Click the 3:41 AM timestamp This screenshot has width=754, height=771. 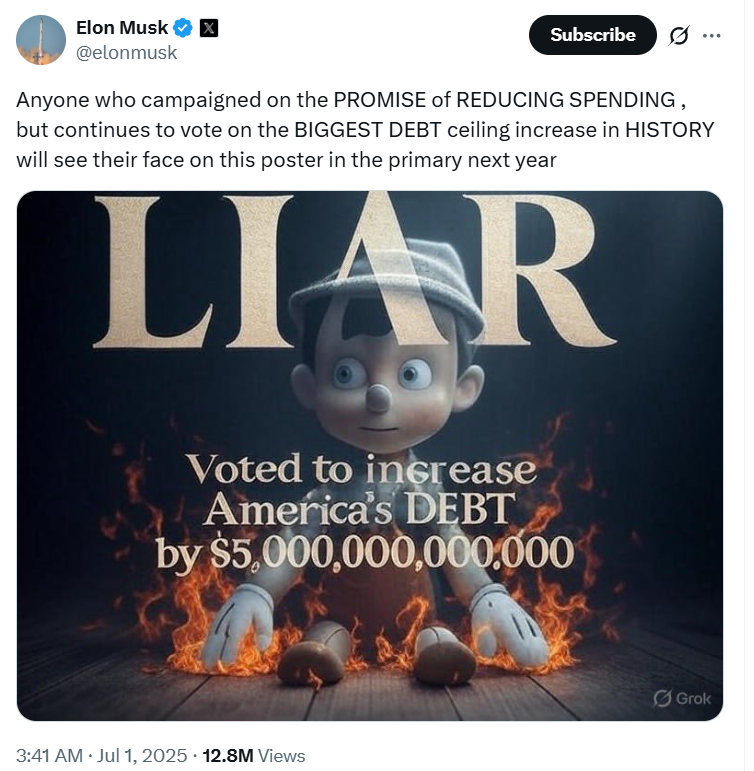(49, 756)
